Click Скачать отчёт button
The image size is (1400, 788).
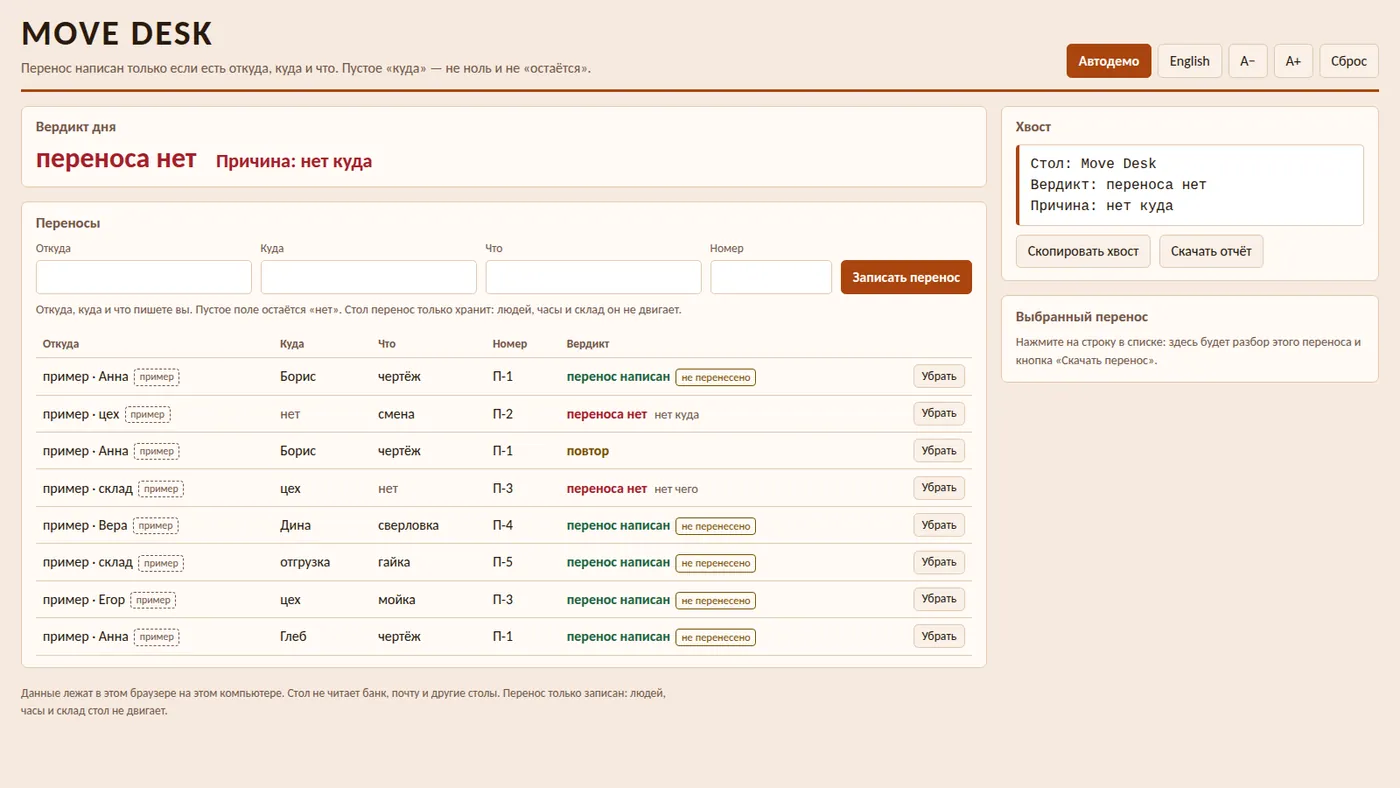pos(1211,251)
